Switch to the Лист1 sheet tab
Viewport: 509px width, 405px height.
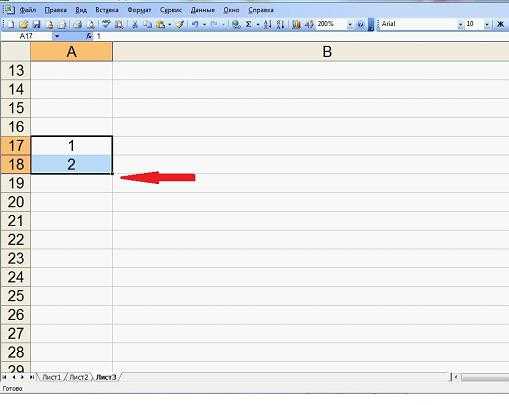click(52, 377)
